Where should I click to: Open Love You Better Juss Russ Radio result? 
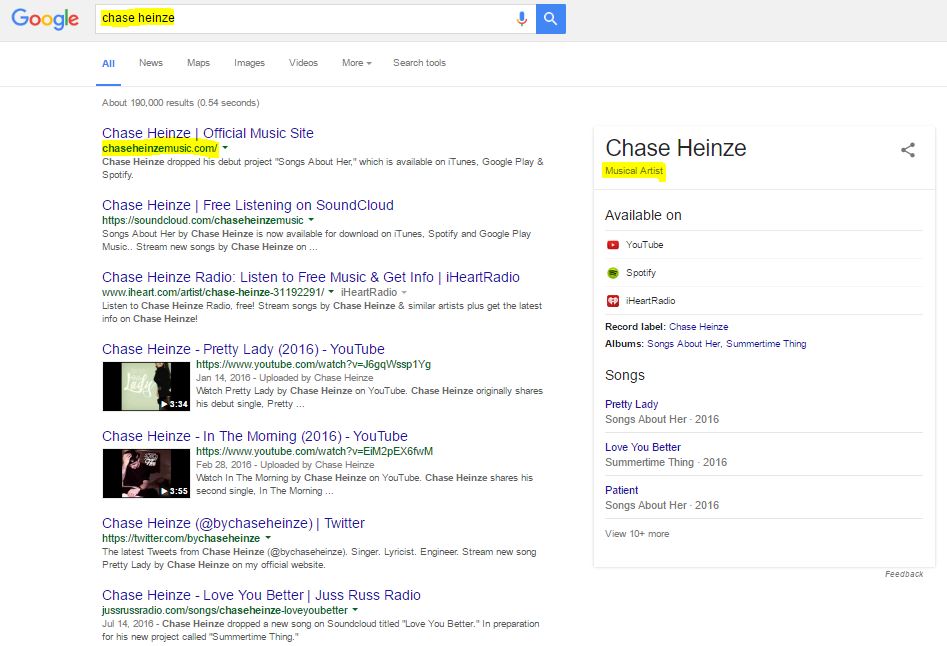261,595
